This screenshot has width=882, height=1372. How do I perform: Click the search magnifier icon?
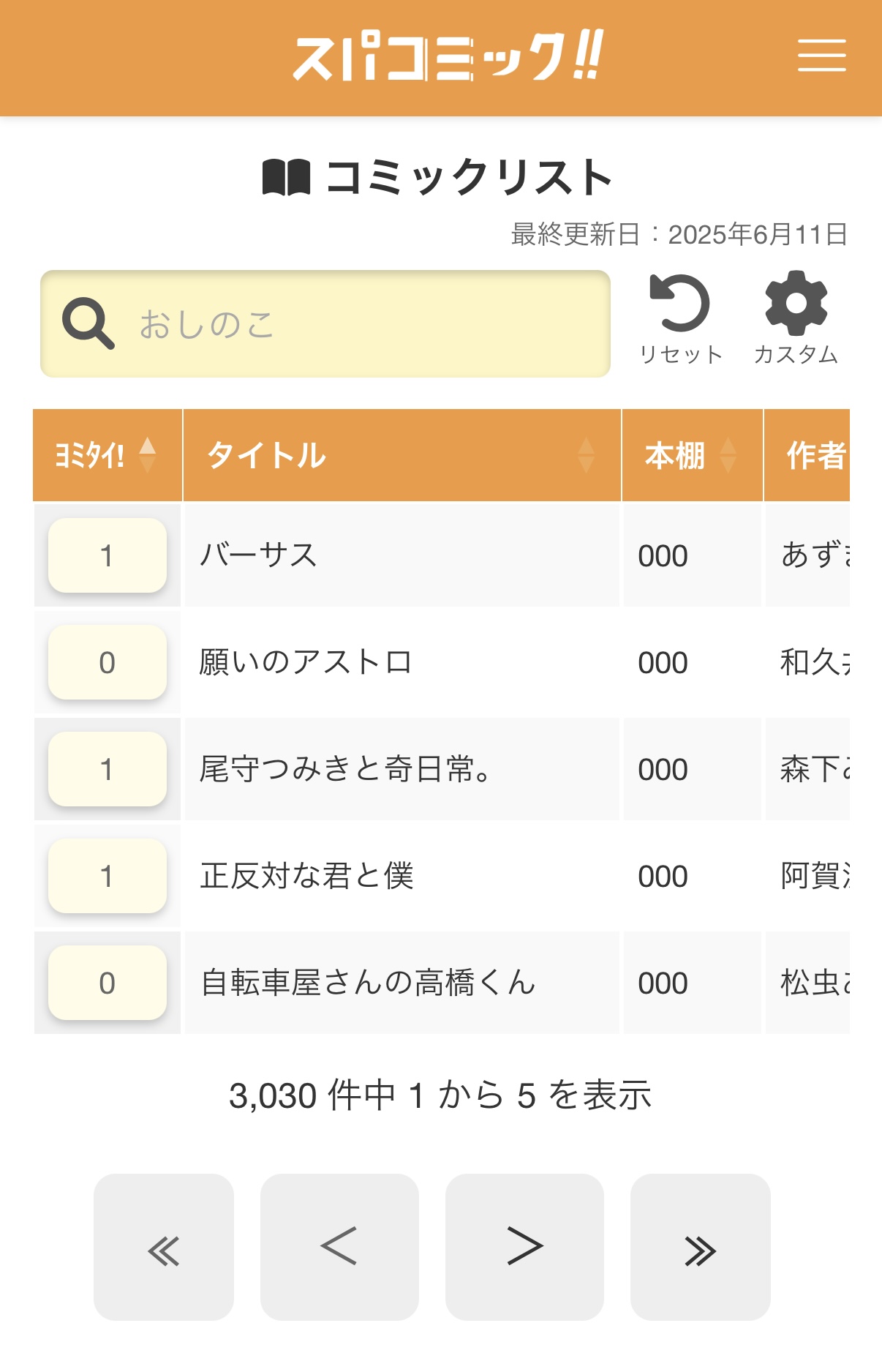point(88,323)
